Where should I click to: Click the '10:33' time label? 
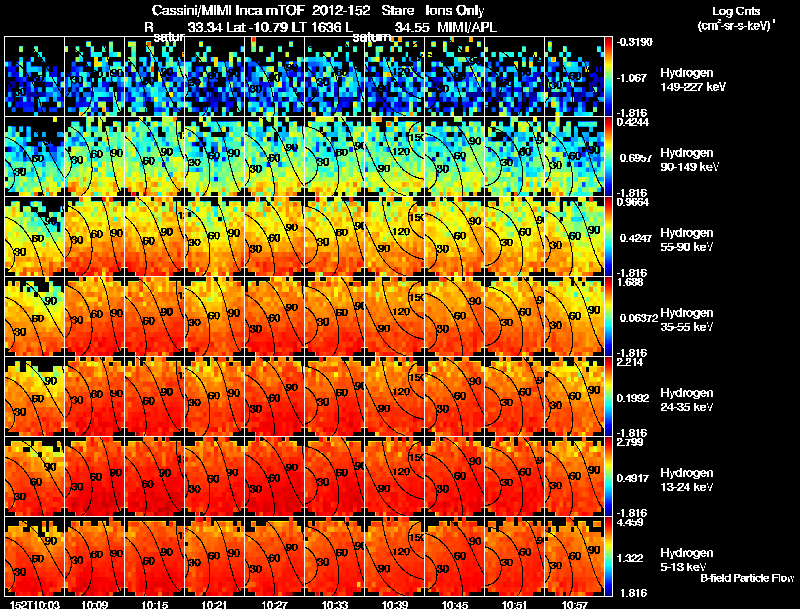(x=335, y=604)
